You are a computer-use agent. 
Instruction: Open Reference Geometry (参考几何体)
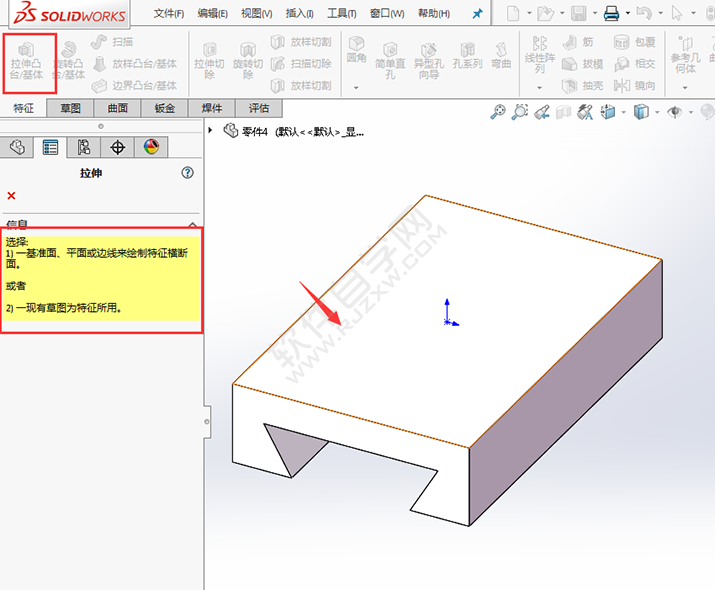[x=685, y=55]
